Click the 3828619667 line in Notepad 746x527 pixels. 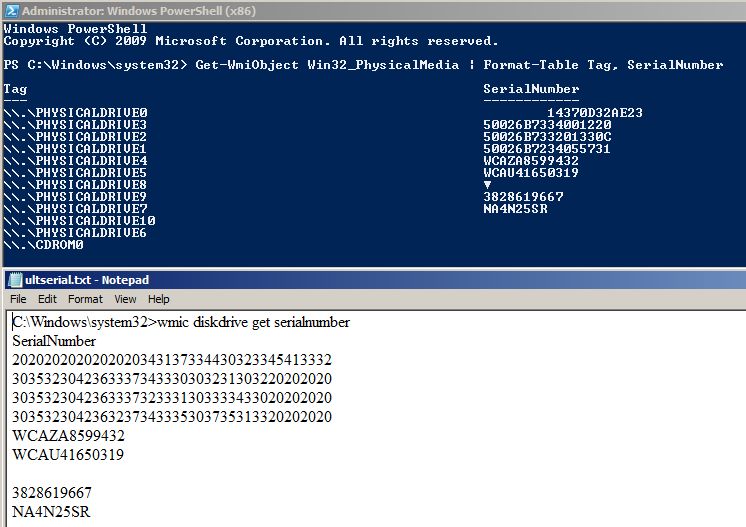(x=52, y=493)
